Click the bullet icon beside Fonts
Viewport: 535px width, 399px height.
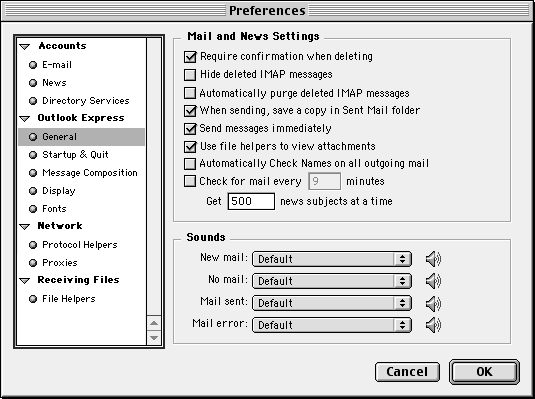pyautogui.click(x=33, y=209)
